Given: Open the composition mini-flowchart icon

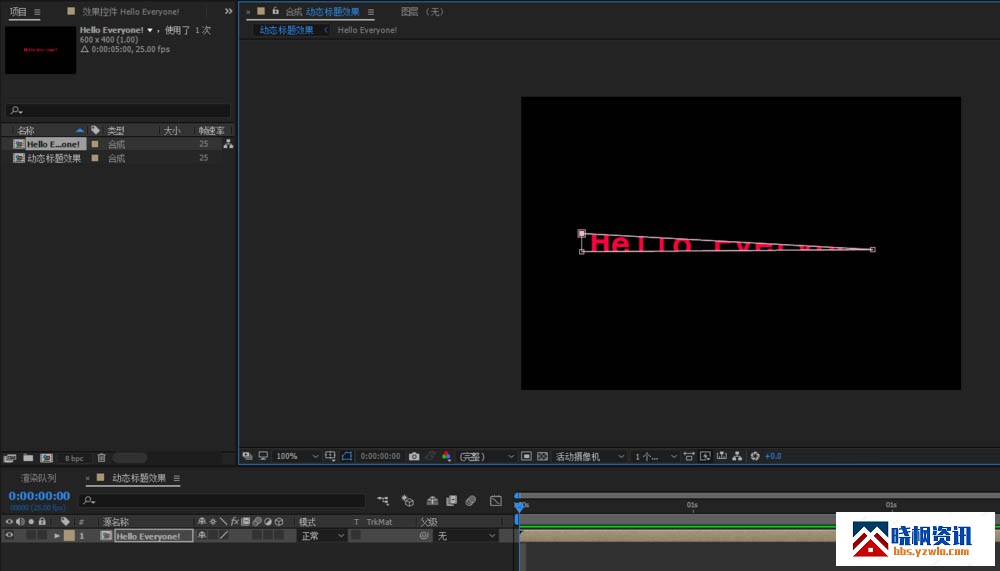Looking at the screenshot, I should pyautogui.click(x=383, y=501).
